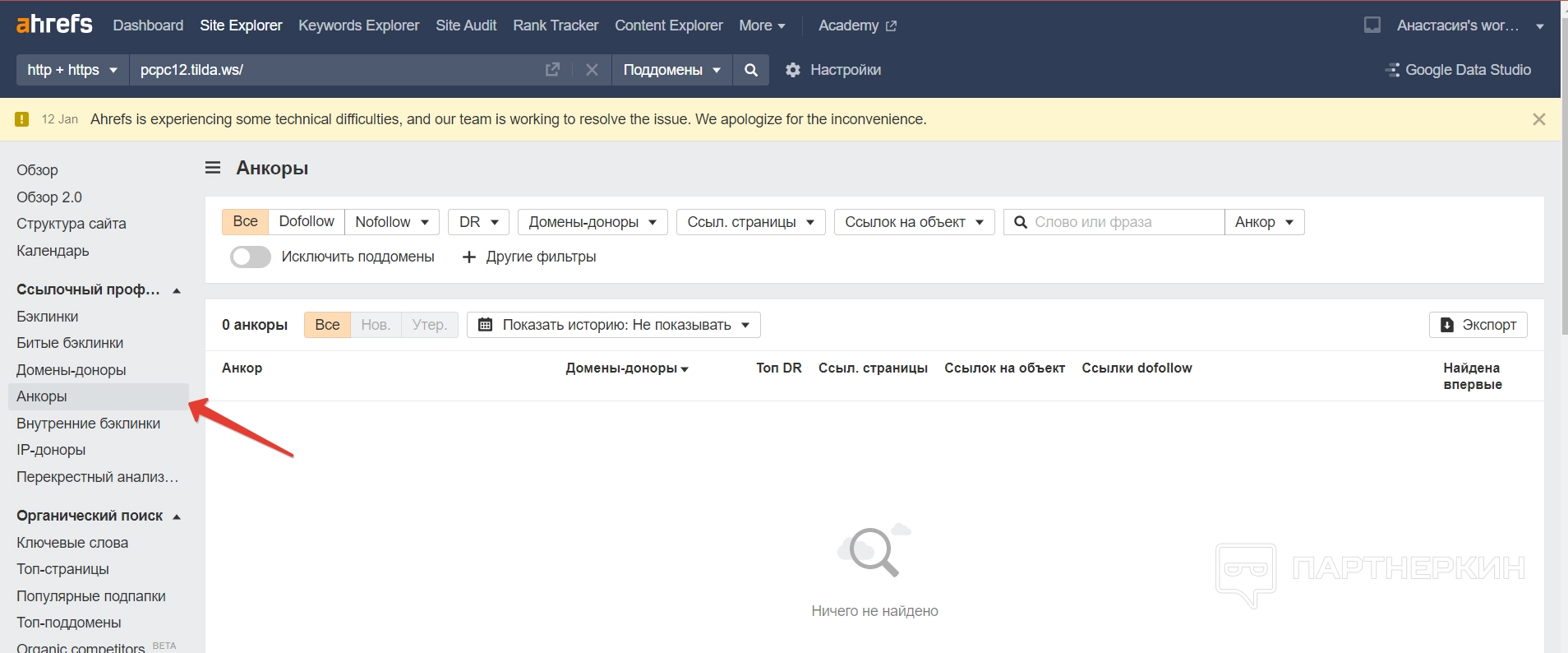Open the URL in a new tab icon
1568x653 pixels.
click(552, 70)
